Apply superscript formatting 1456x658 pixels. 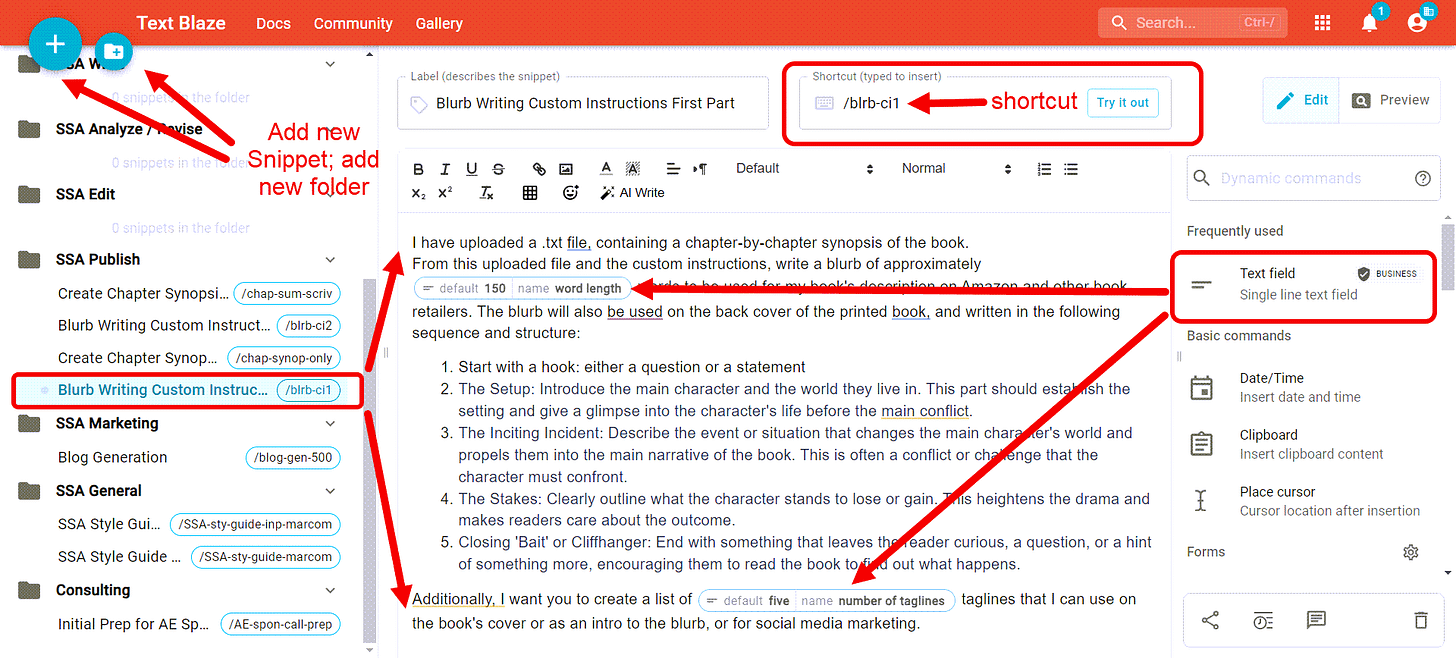coord(445,193)
